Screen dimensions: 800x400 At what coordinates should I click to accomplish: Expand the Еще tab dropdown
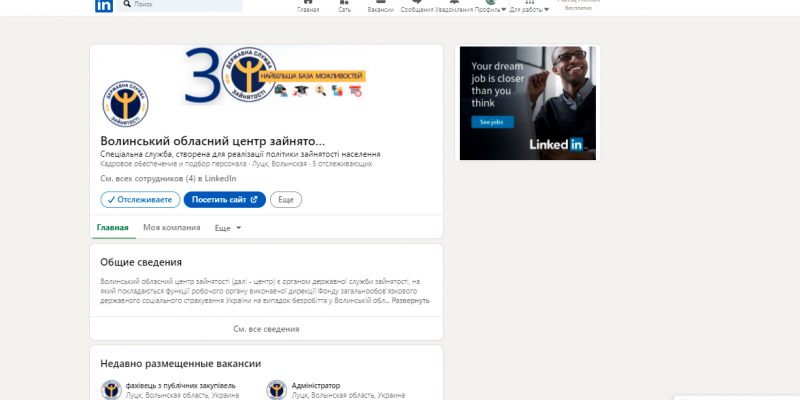[228, 228]
